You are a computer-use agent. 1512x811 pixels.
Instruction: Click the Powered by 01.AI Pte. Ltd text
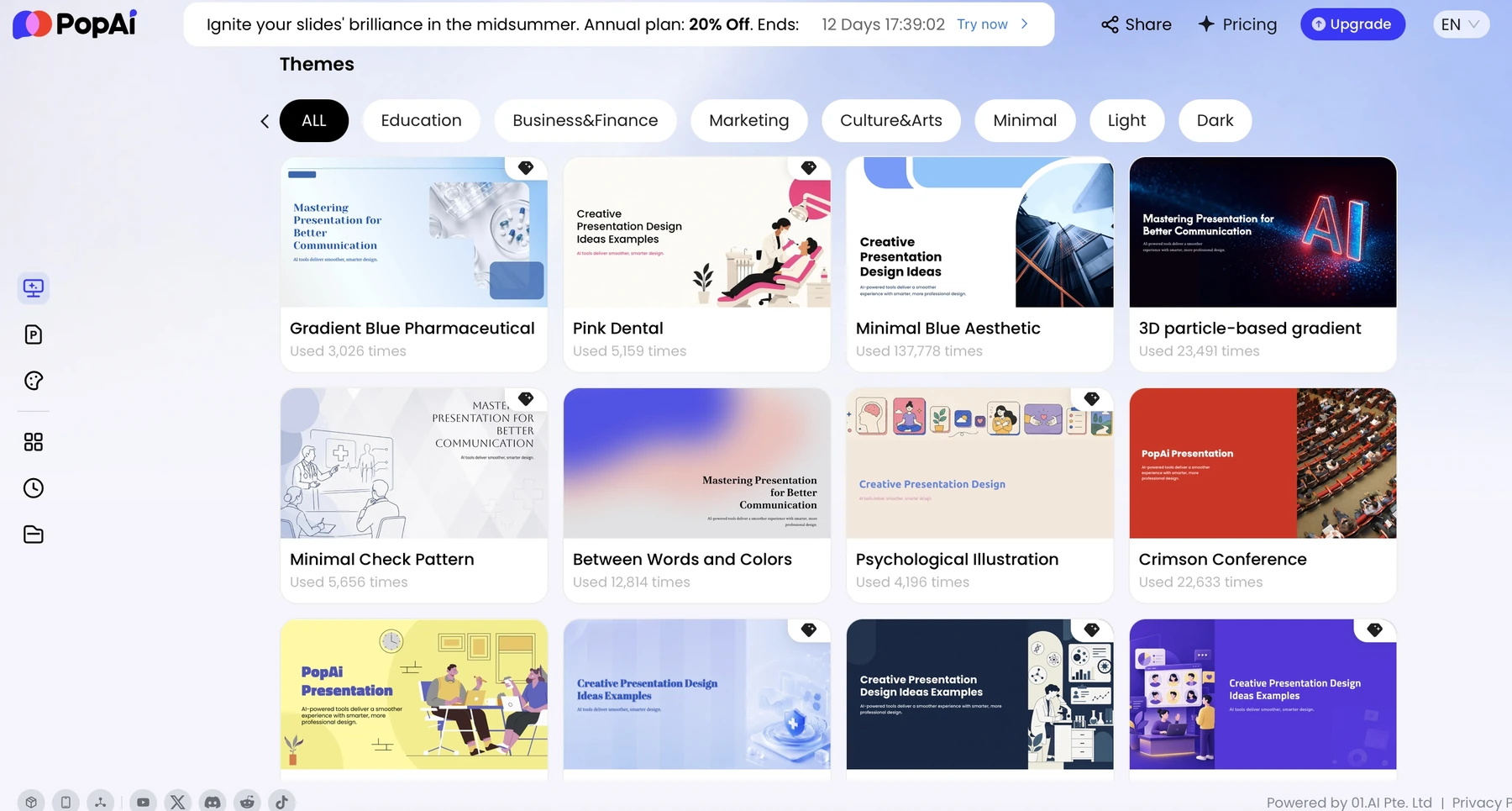pyautogui.click(x=1349, y=803)
